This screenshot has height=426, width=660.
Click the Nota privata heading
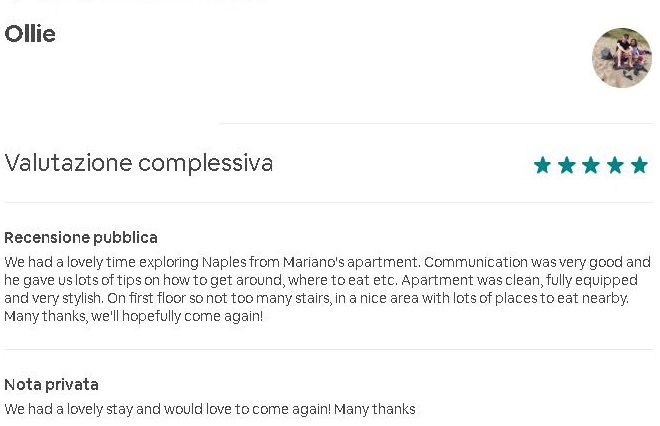click(51, 385)
